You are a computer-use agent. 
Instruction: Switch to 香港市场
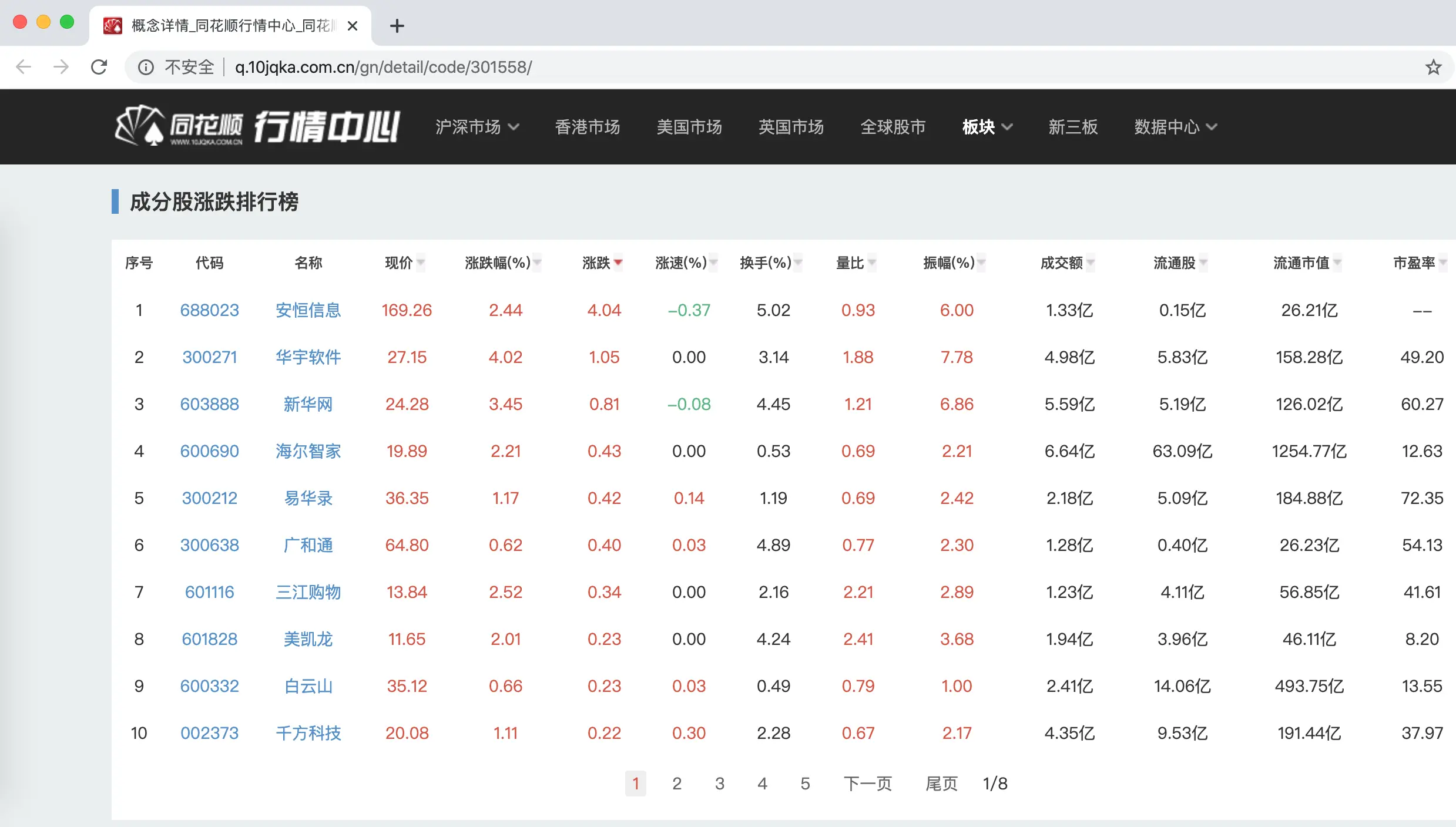tap(587, 127)
